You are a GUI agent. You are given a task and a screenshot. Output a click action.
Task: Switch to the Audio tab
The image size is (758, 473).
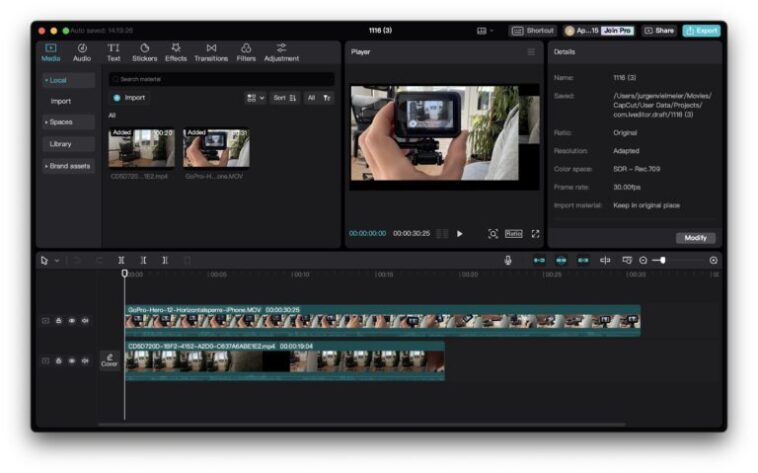pos(82,52)
